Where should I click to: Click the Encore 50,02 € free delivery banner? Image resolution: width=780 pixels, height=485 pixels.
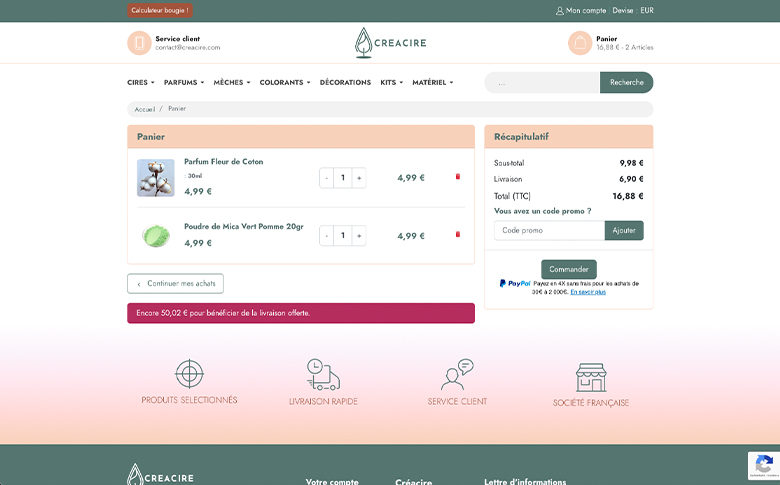point(301,313)
